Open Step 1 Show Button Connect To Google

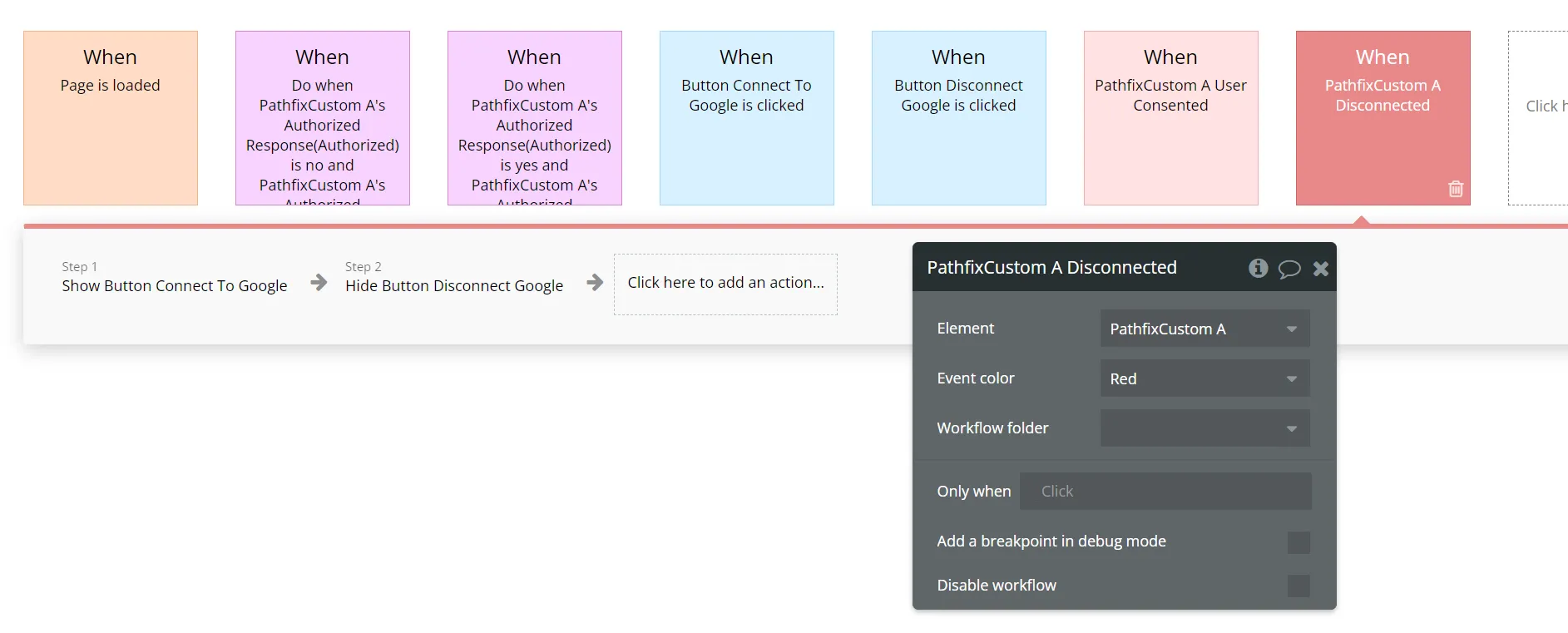(x=175, y=278)
